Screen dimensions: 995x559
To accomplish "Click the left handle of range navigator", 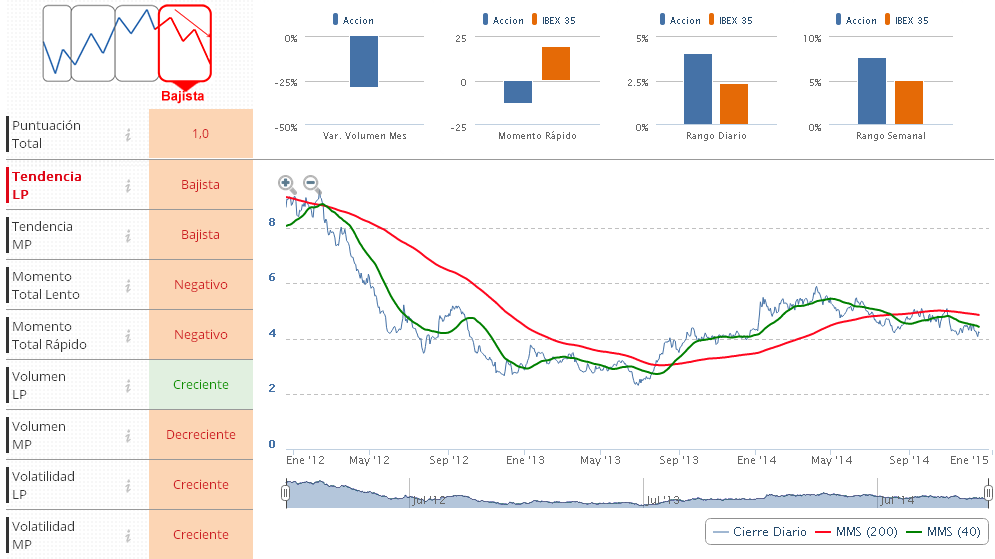I will 286,492.
